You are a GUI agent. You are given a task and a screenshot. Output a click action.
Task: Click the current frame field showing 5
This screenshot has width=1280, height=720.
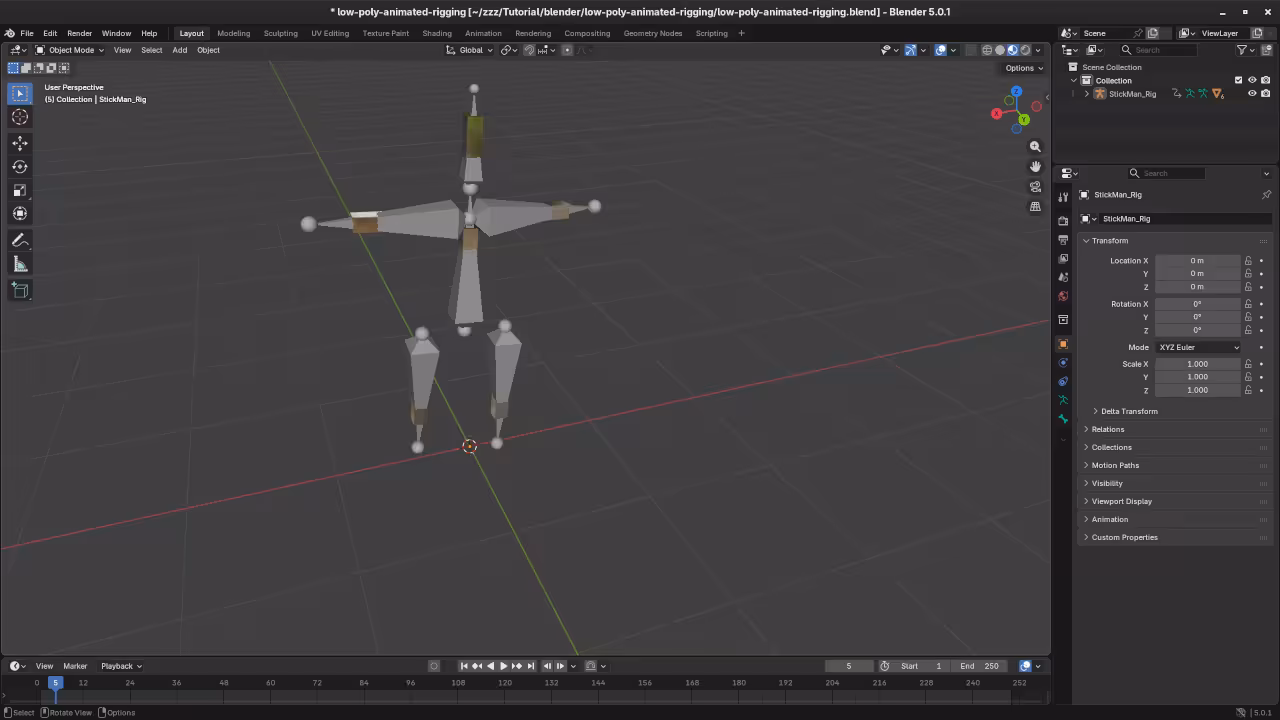(x=848, y=666)
